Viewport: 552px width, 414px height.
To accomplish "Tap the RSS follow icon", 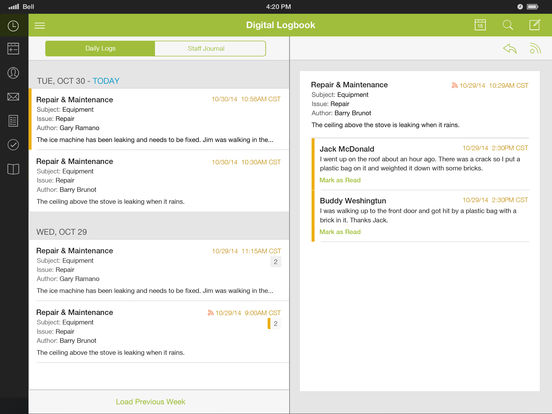I will [535, 49].
